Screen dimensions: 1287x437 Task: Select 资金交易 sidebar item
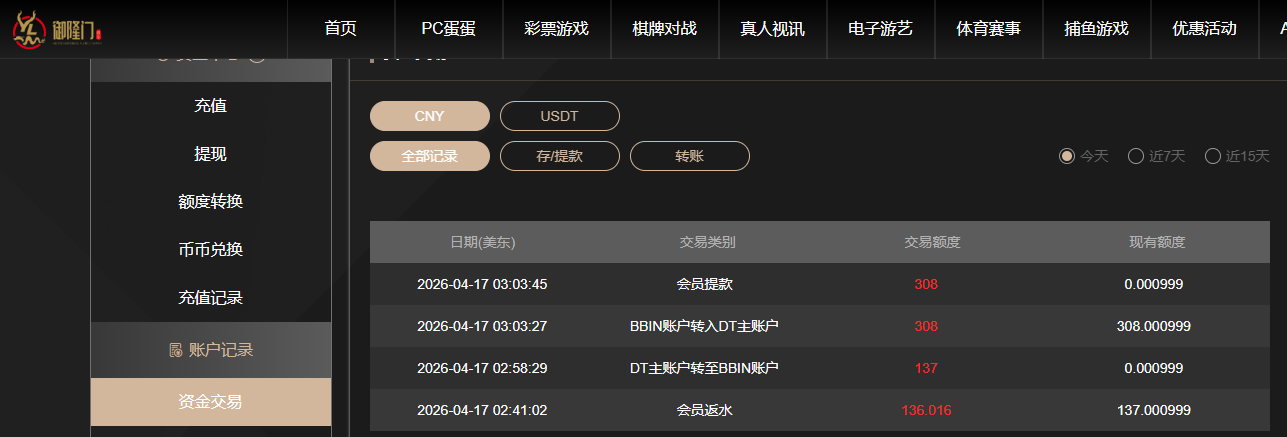pyautogui.click(x=211, y=402)
